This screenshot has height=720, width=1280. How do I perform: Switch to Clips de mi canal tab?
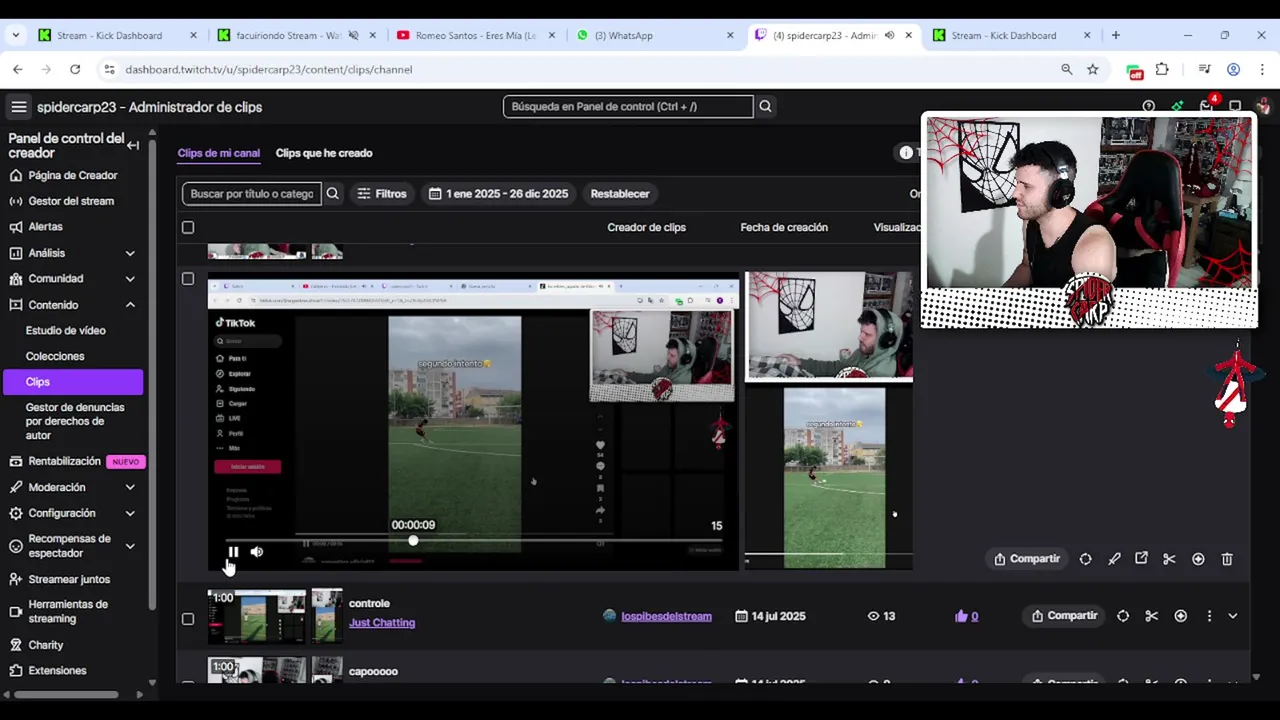coord(218,153)
